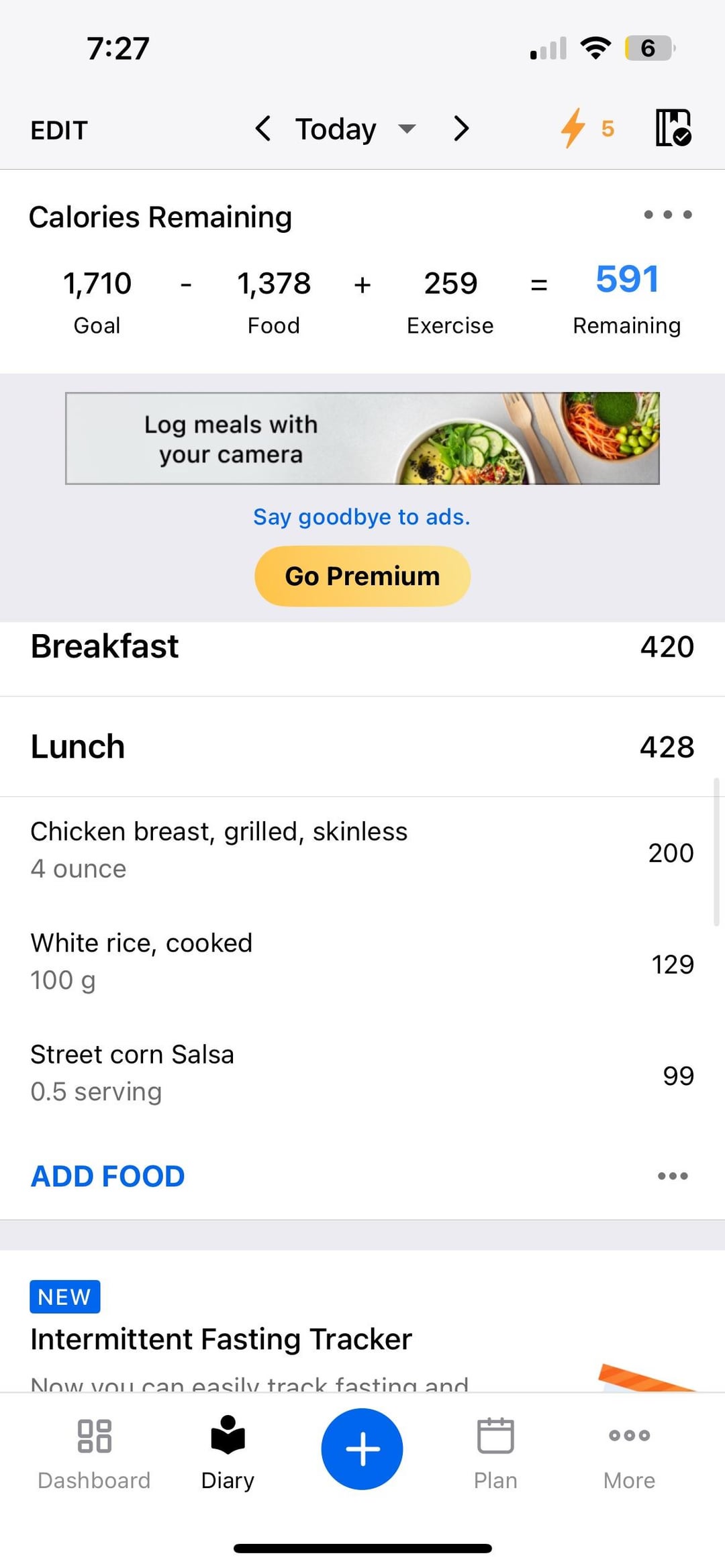This screenshot has width=725, height=1568.
Task: Tap the Log meals with camera banner
Action: (x=362, y=438)
